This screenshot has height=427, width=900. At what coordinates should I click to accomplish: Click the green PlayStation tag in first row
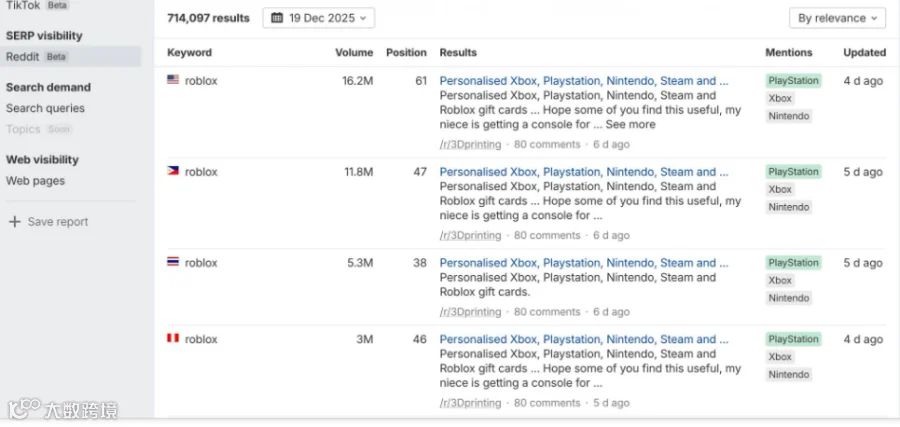[x=793, y=81]
